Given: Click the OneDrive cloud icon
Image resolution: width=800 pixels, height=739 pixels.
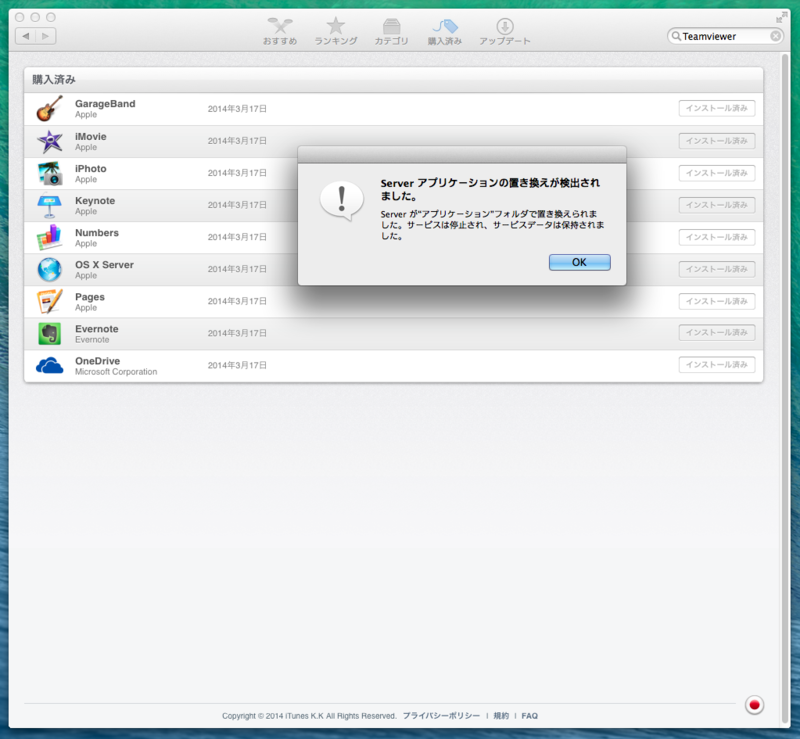Looking at the screenshot, I should (x=49, y=365).
